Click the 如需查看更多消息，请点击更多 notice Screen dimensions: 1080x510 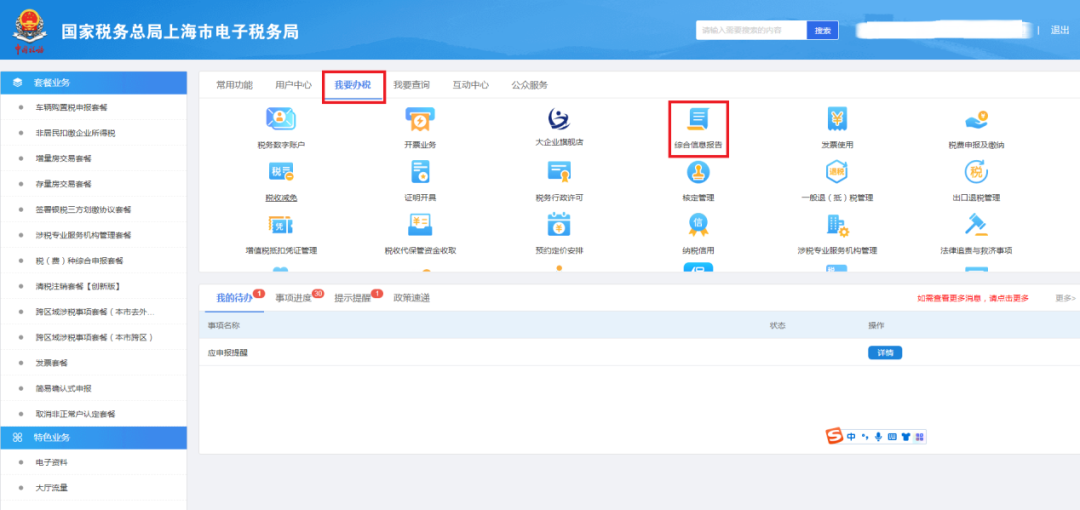973,298
